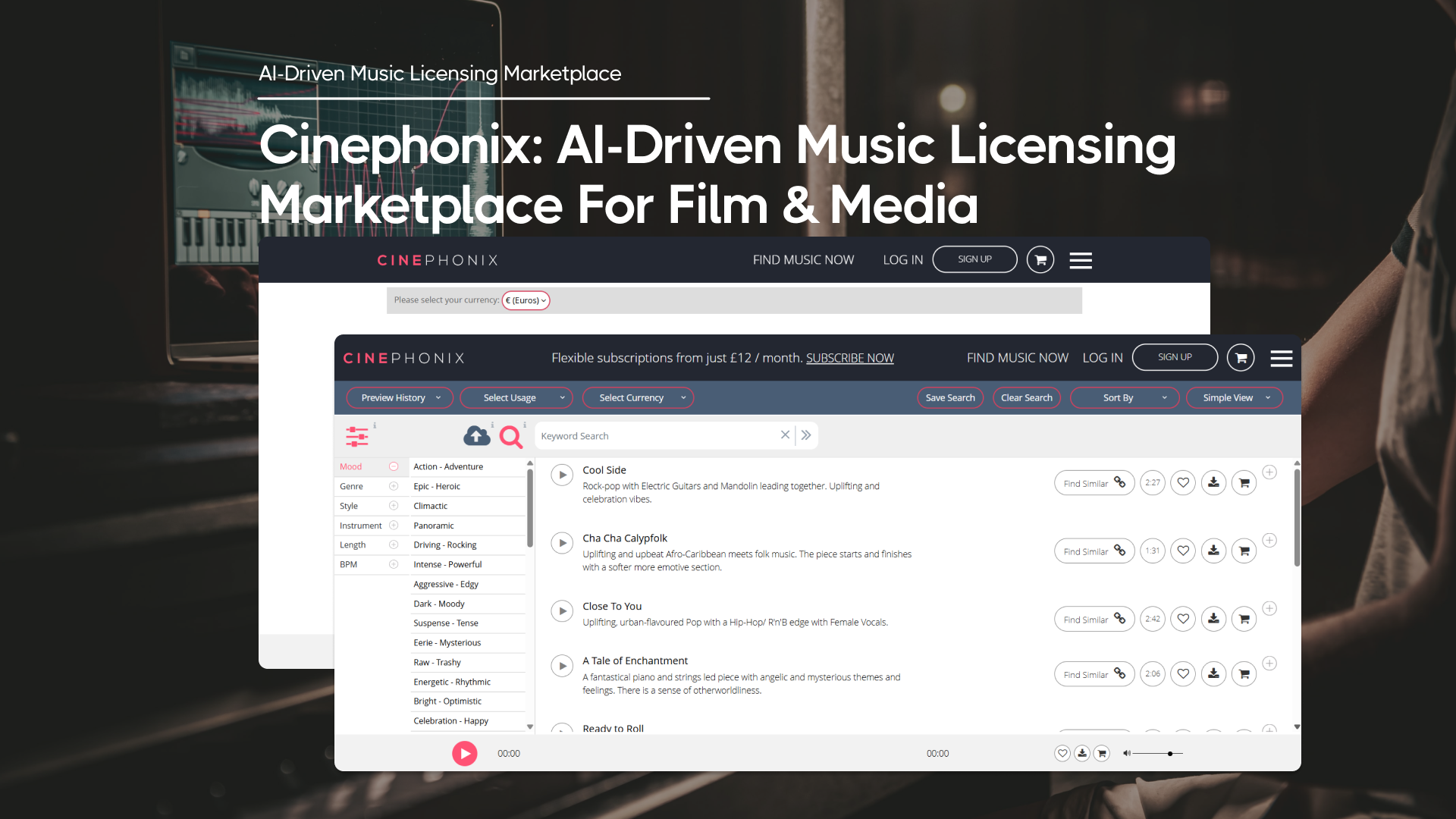The width and height of the screenshot is (1456, 819).
Task: Expand the Genre filter category
Action: [394, 487]
